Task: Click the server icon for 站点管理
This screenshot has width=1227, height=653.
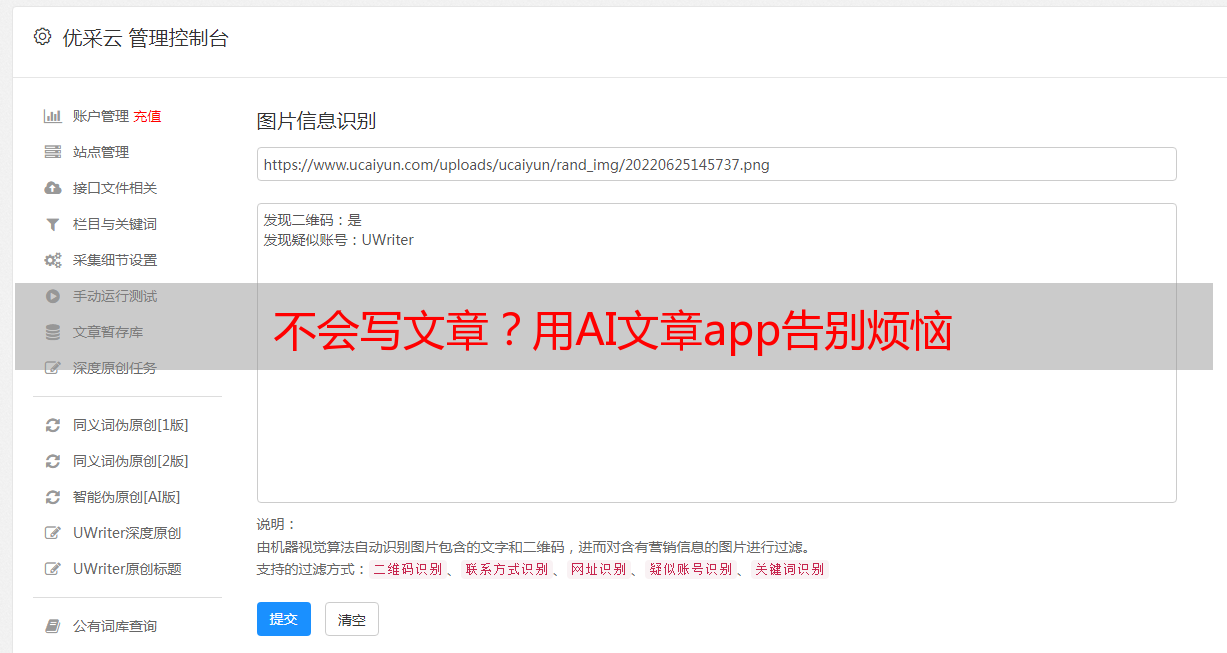Action: pyautogui.click(x=53, y=152)
